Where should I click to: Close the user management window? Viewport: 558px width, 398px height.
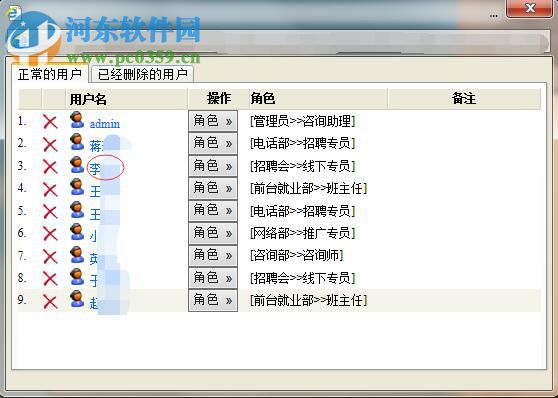click(530, 8)
